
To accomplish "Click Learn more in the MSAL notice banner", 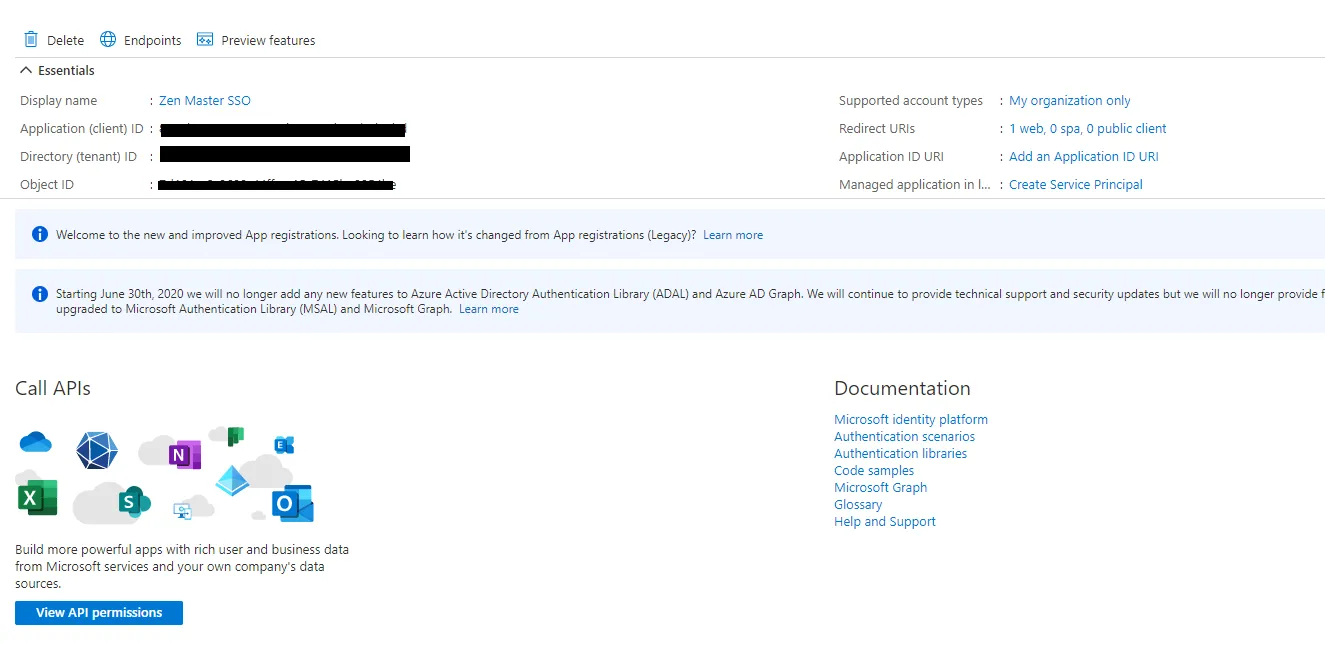I will tap(489, 310).
